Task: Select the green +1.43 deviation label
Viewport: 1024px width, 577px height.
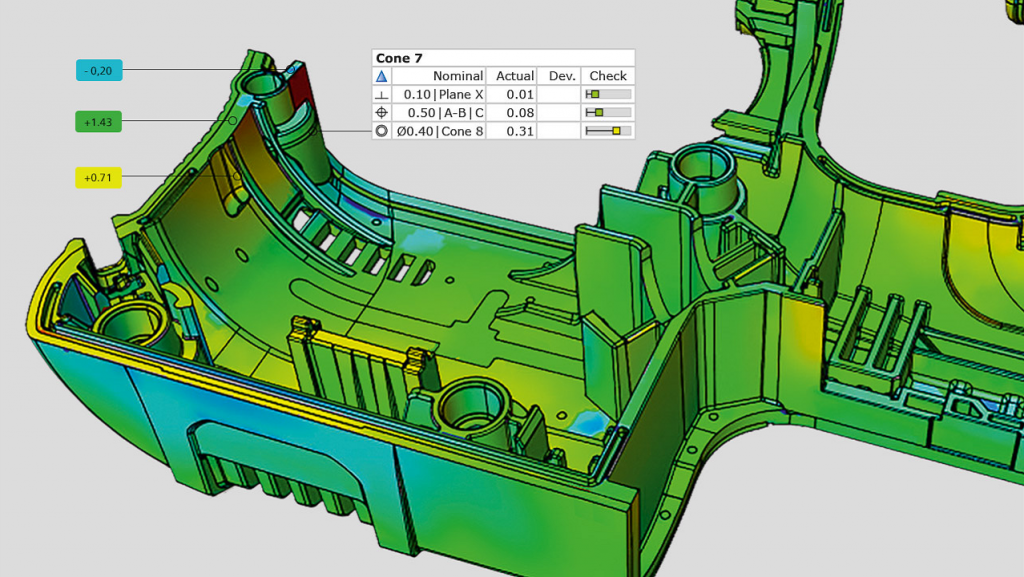Action: pos(98,121)
